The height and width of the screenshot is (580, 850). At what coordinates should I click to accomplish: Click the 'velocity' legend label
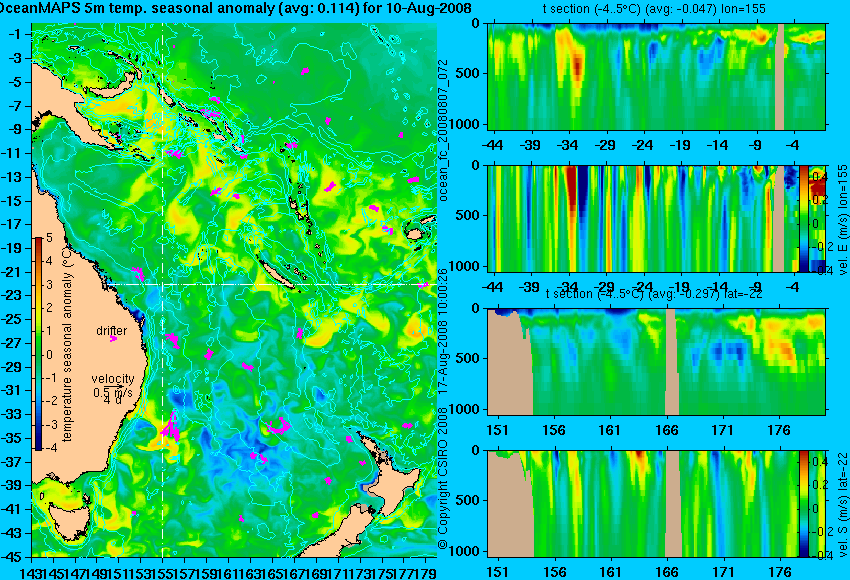(113, 379)
